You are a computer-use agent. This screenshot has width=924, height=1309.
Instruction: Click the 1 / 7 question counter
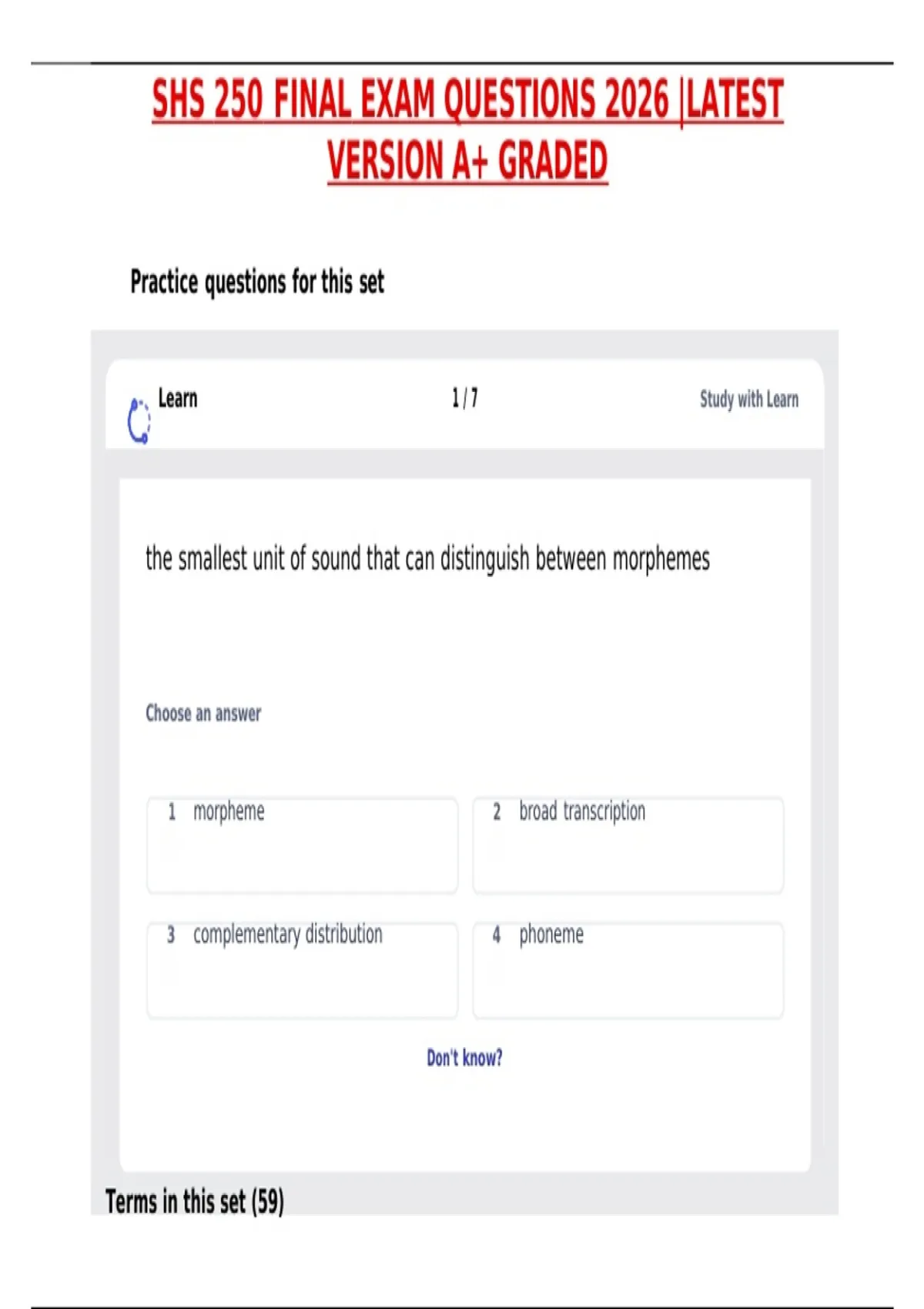coord(464,398)
